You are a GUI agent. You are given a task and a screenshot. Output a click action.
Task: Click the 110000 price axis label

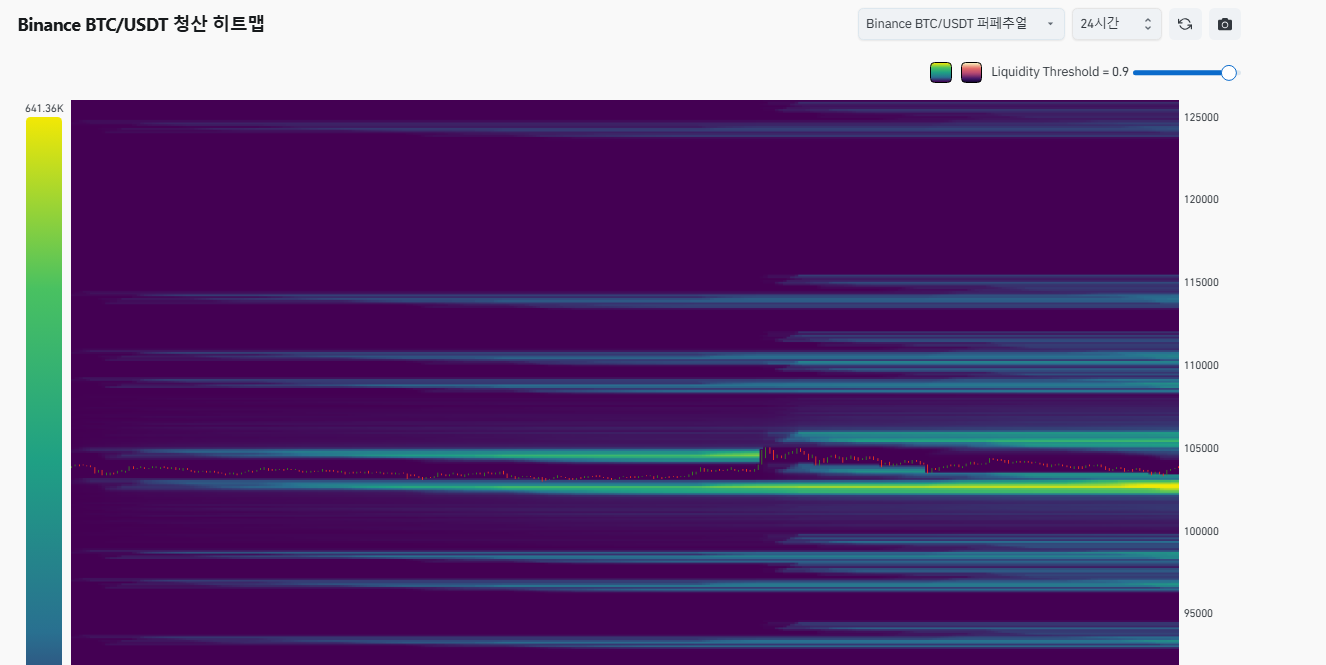(x=1201, y=365)
